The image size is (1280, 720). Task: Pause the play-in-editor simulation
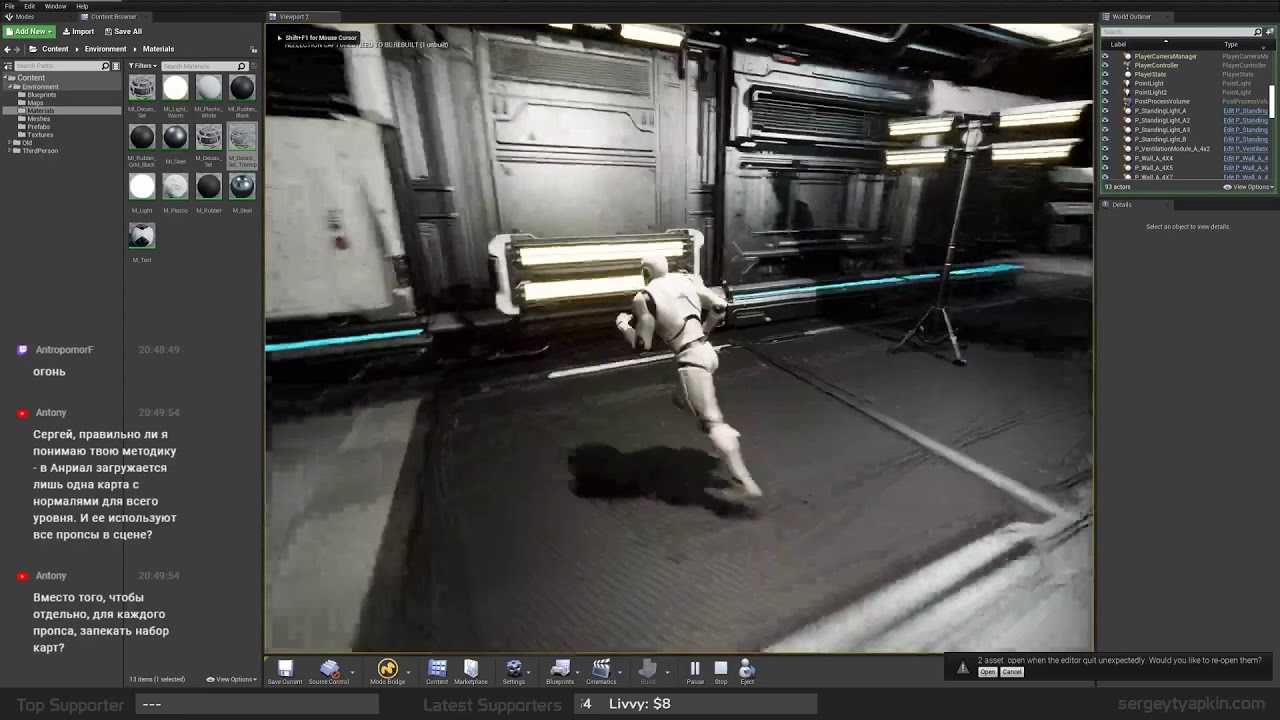[x=695, y=671]
